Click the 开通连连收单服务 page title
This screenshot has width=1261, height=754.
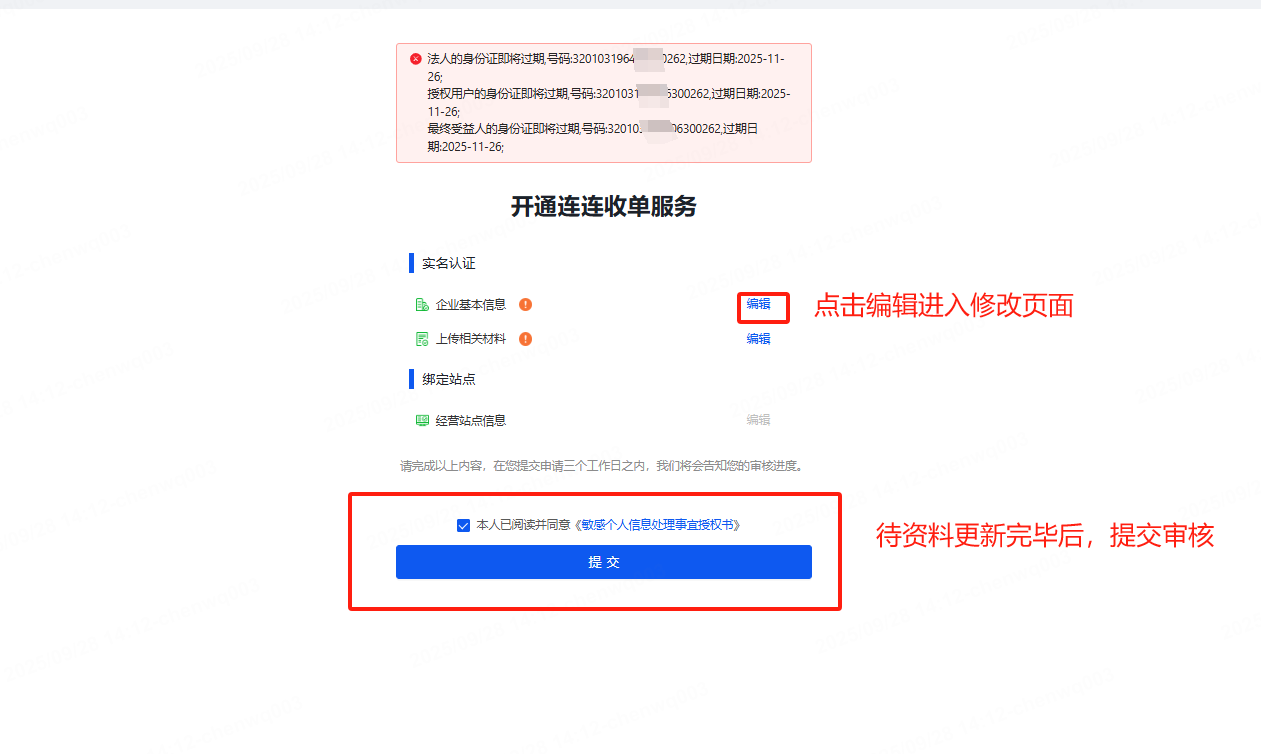604,207
